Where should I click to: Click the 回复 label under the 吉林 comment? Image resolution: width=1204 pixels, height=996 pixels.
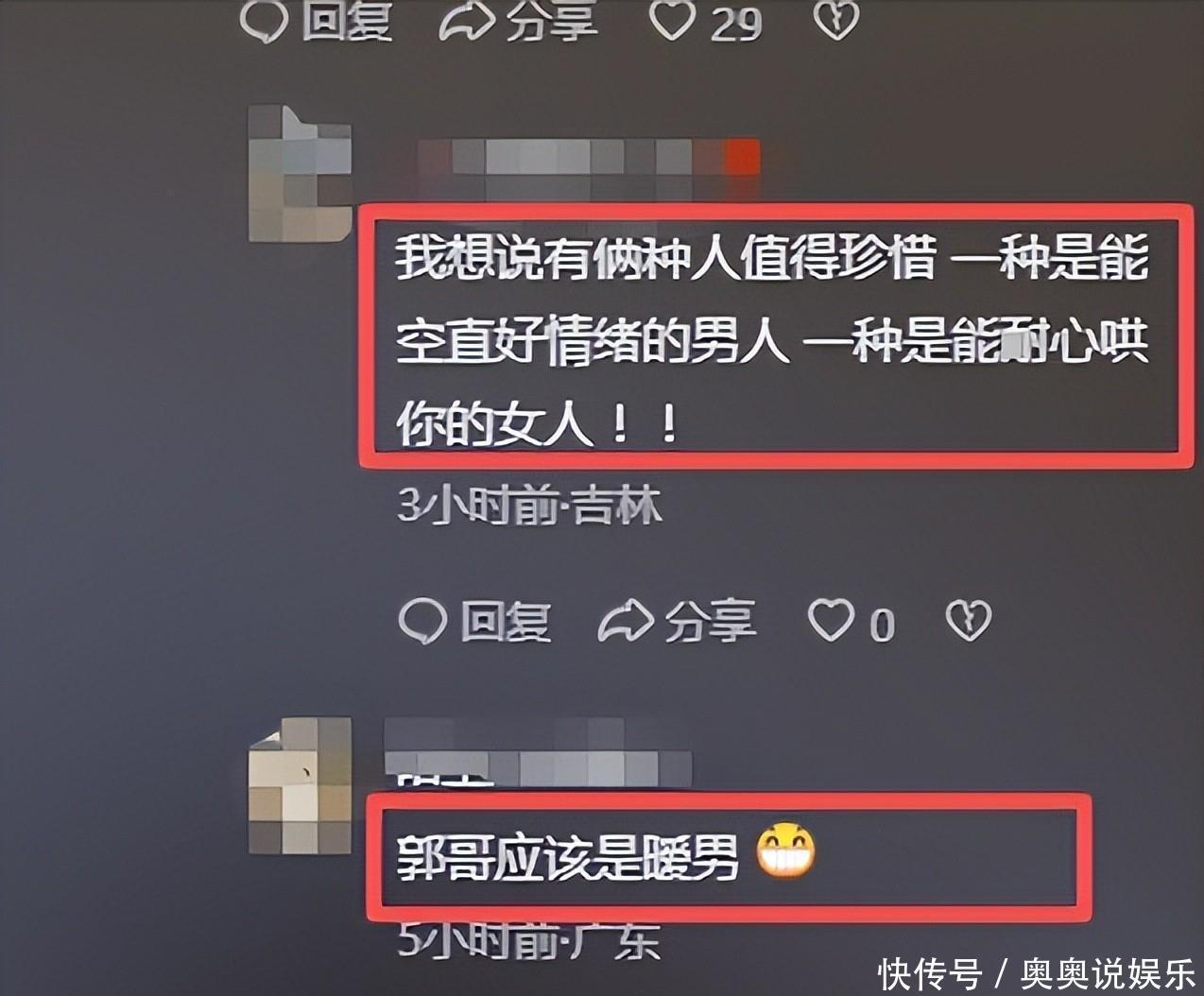coord(506,622)
